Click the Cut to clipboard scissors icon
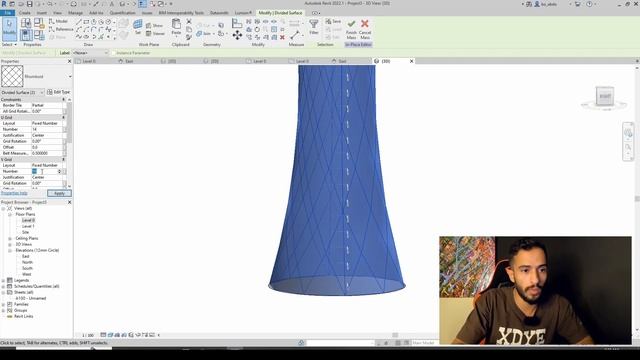 (x=189, y=21)
